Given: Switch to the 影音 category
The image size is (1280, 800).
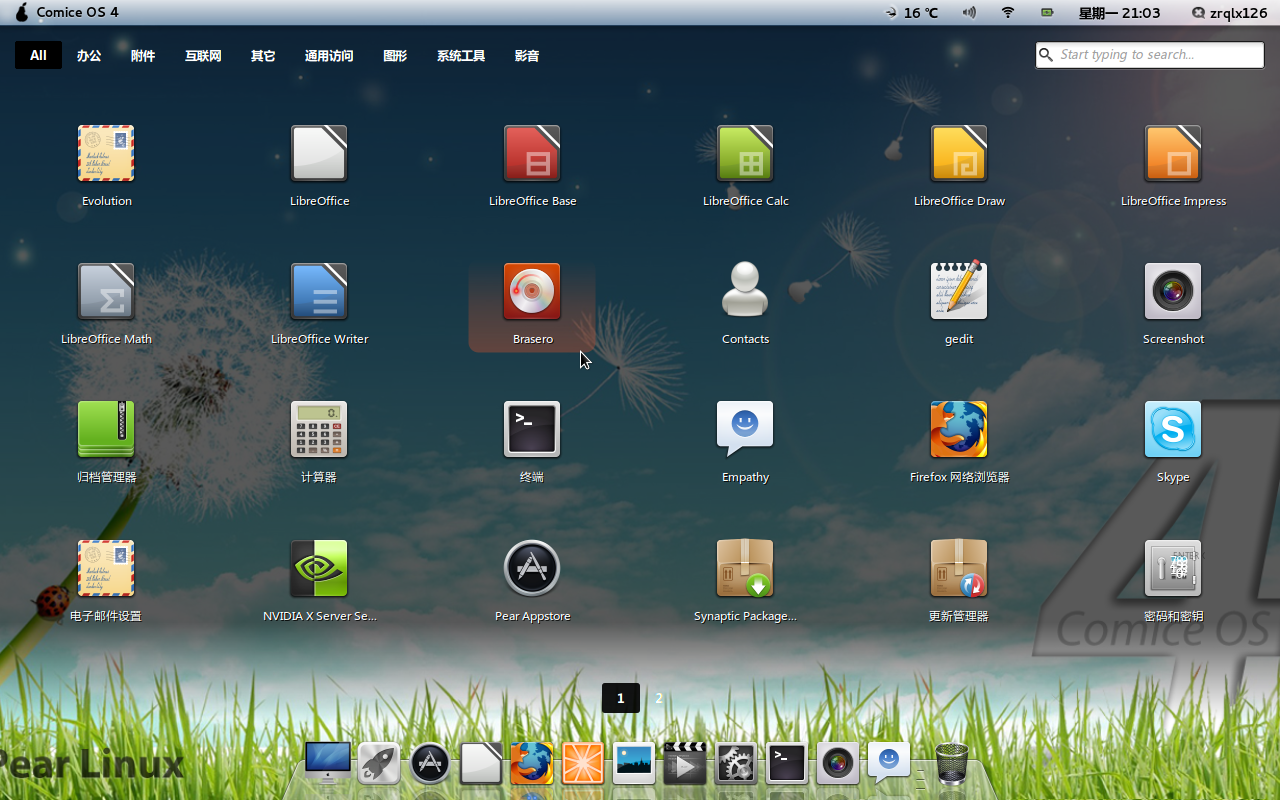Looking at the screenshot, I should [527, 56].
